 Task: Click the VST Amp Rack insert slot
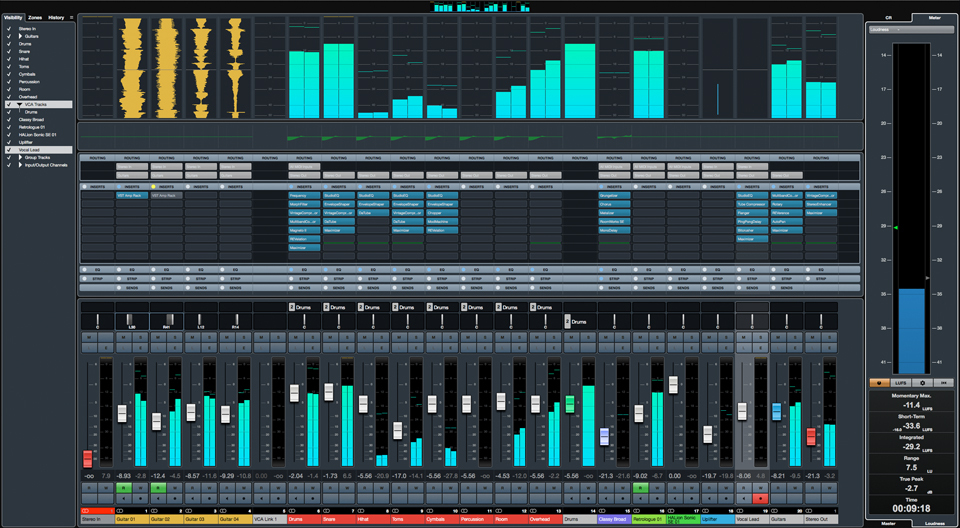[131, 196]
